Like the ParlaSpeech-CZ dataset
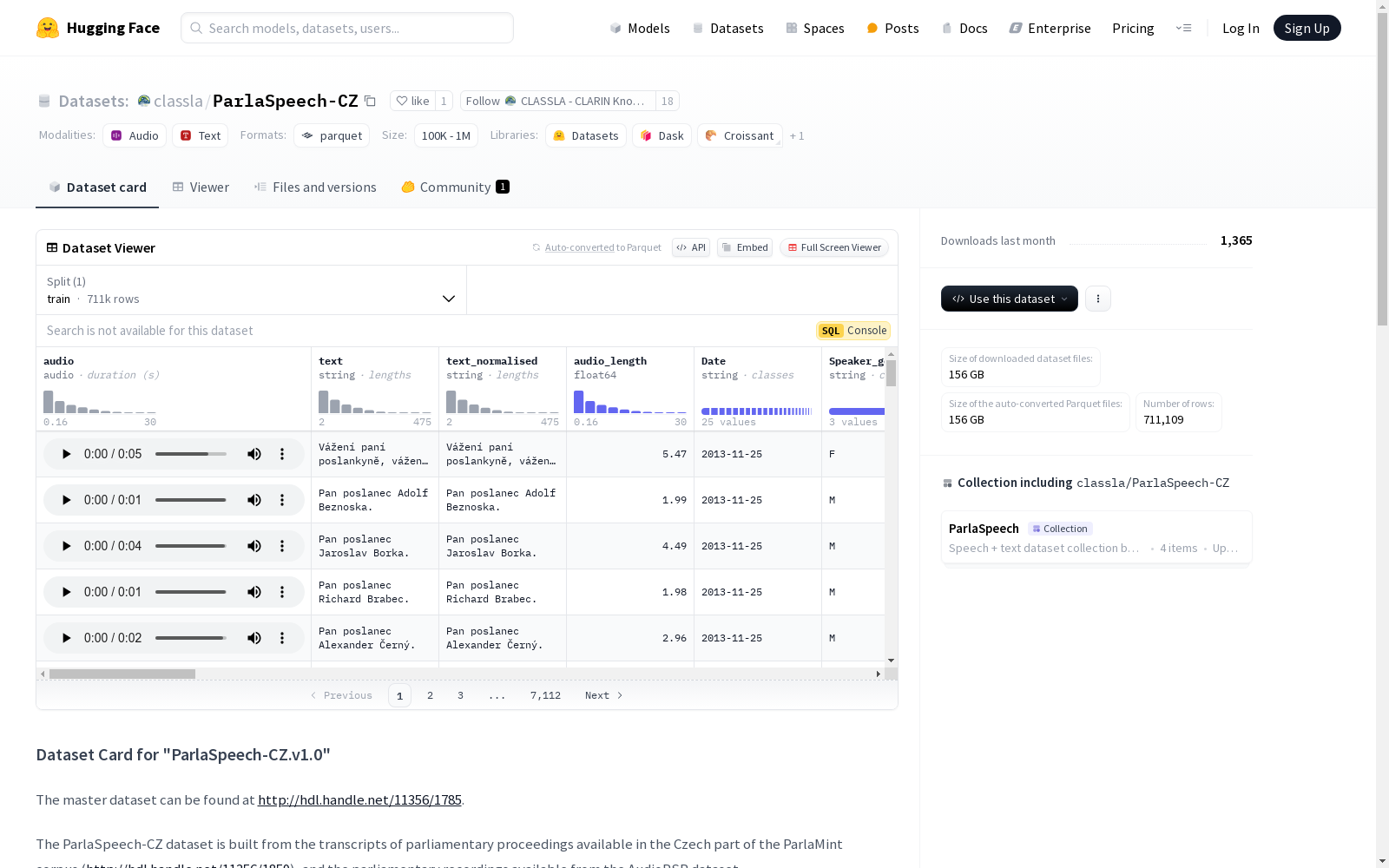1389x868 pixels. pyautogui.click(x=413, y=101)
